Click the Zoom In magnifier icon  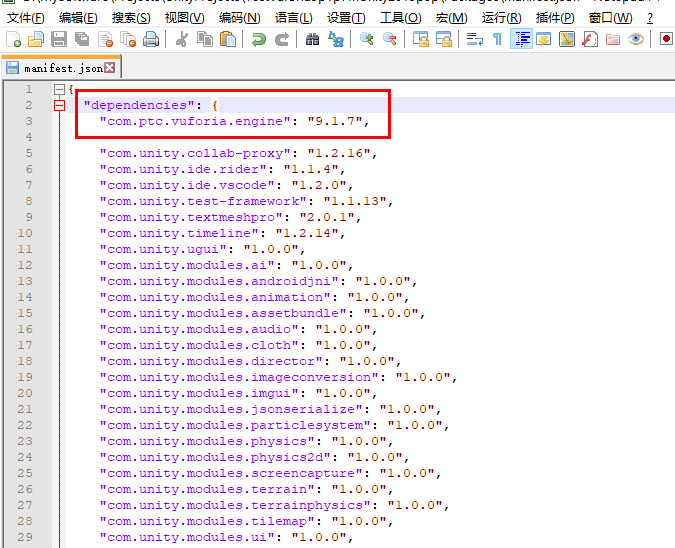[x=367, y=40]
